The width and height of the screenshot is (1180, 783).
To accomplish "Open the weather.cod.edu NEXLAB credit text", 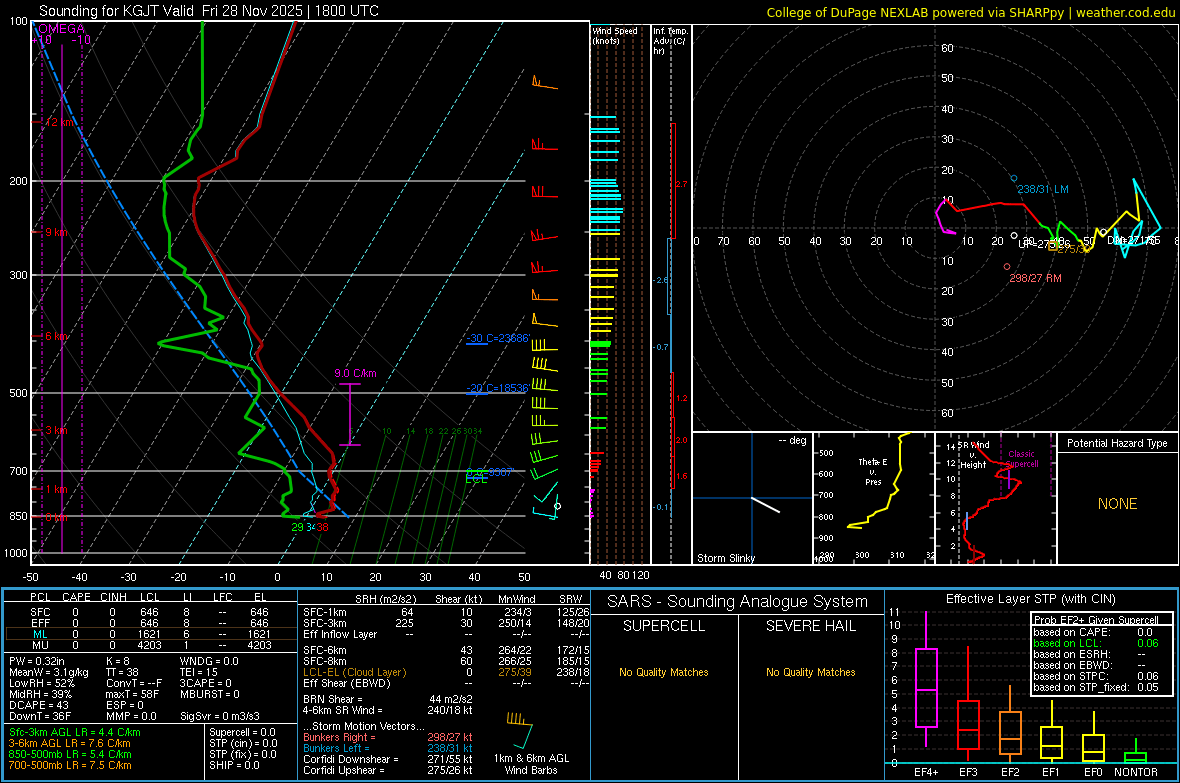I will [x=970, y=12].
